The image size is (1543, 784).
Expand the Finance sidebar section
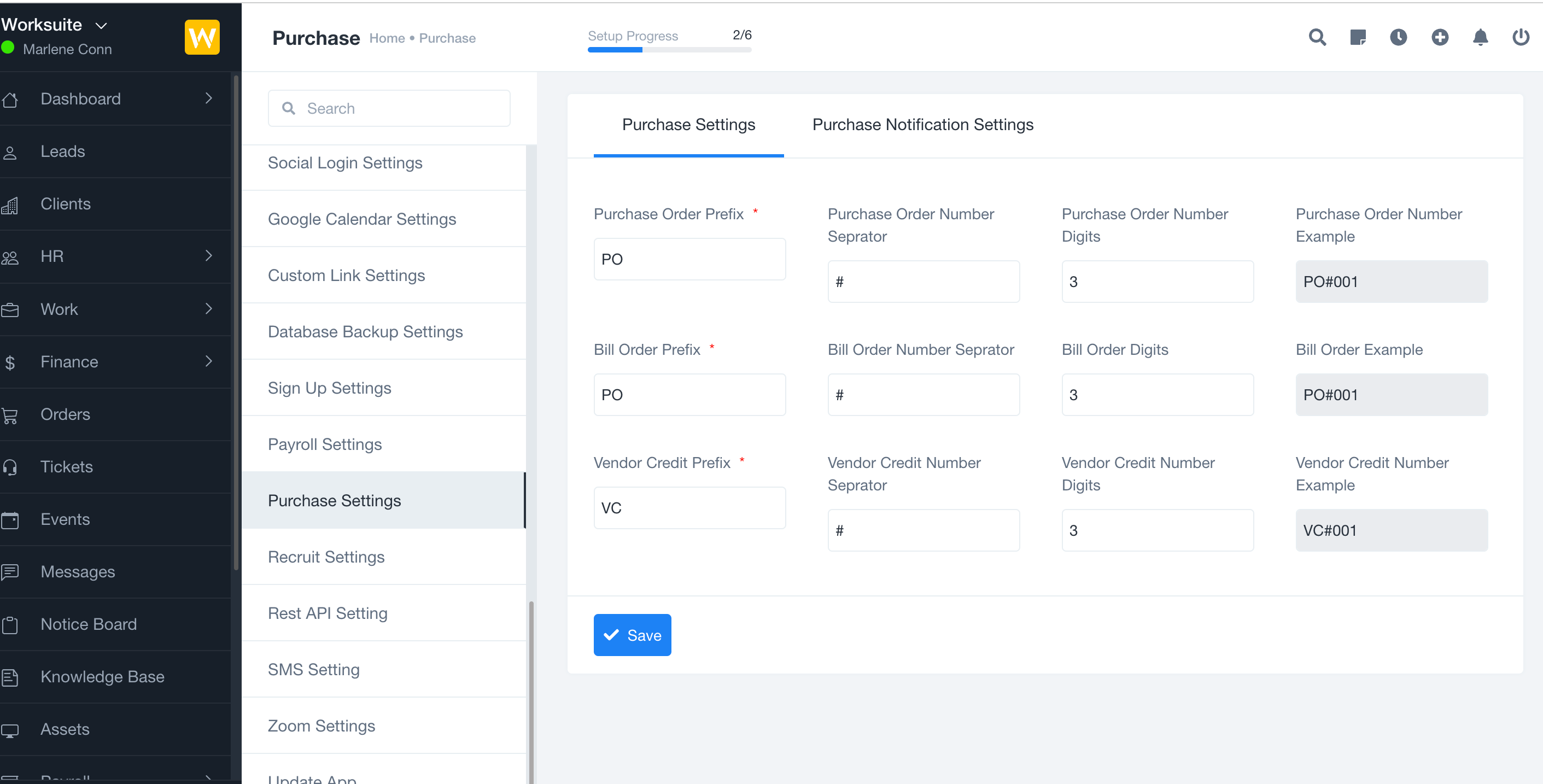208,362
